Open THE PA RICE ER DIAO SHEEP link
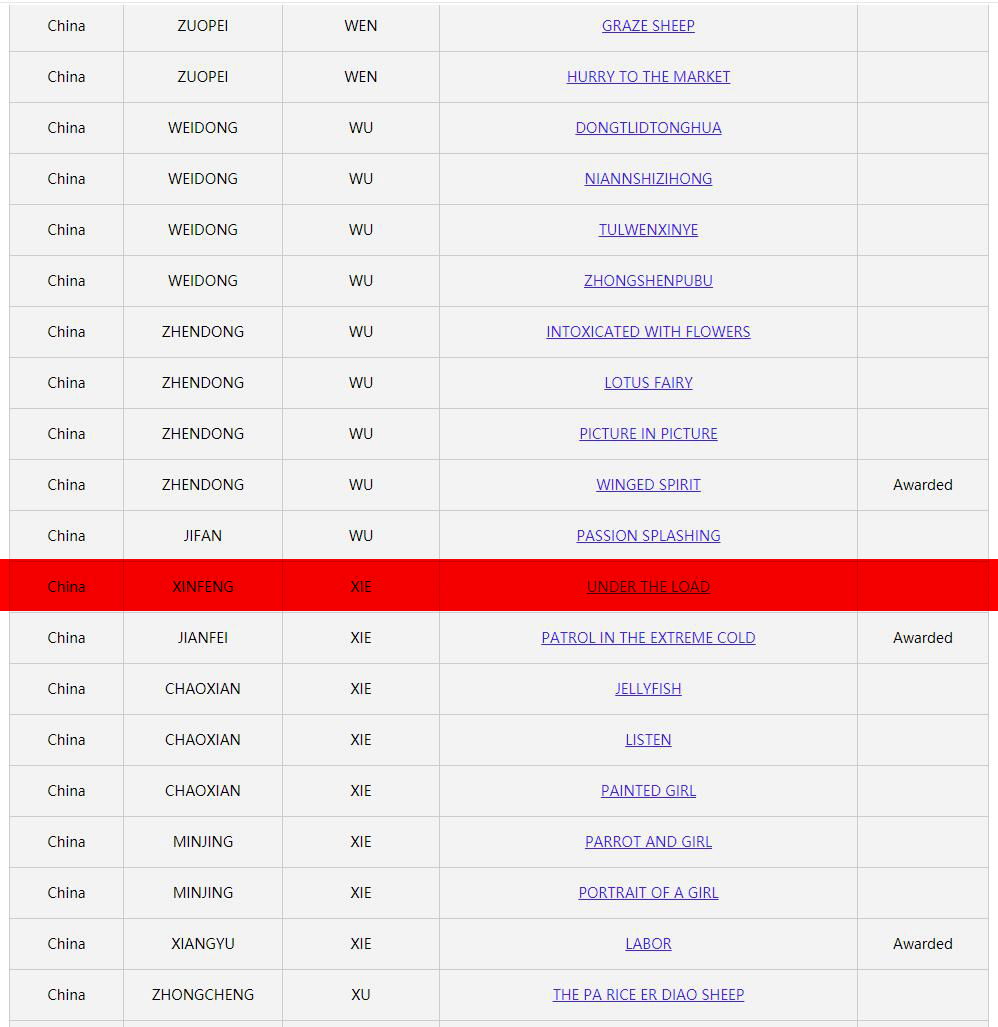Screen dimensions: 998x1027 [x=648, y=996]
